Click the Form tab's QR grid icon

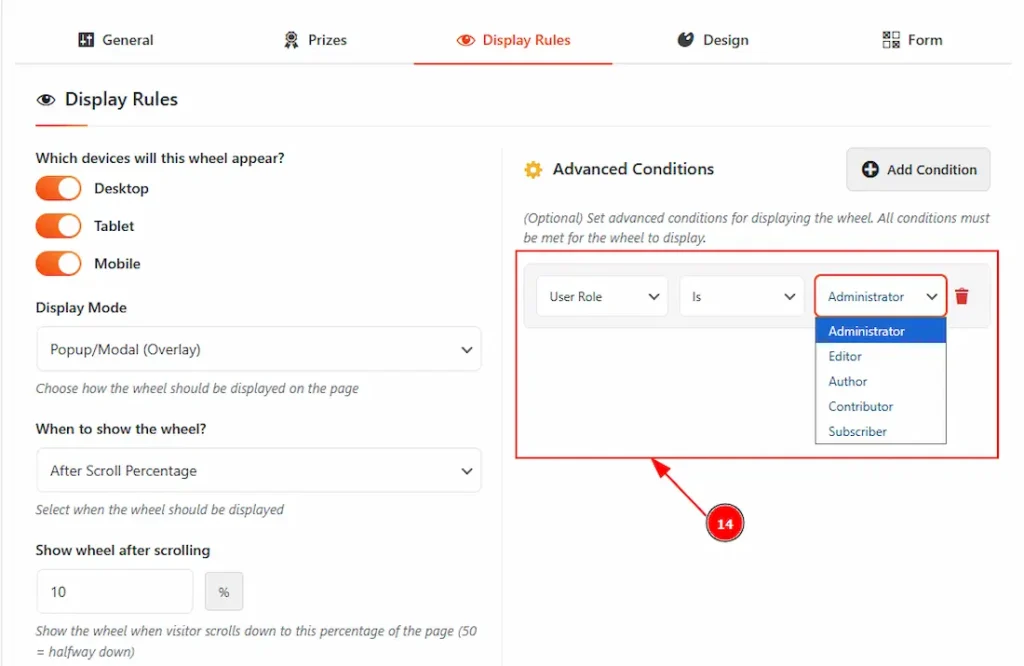pyautogui.click(x=891, y=40)
